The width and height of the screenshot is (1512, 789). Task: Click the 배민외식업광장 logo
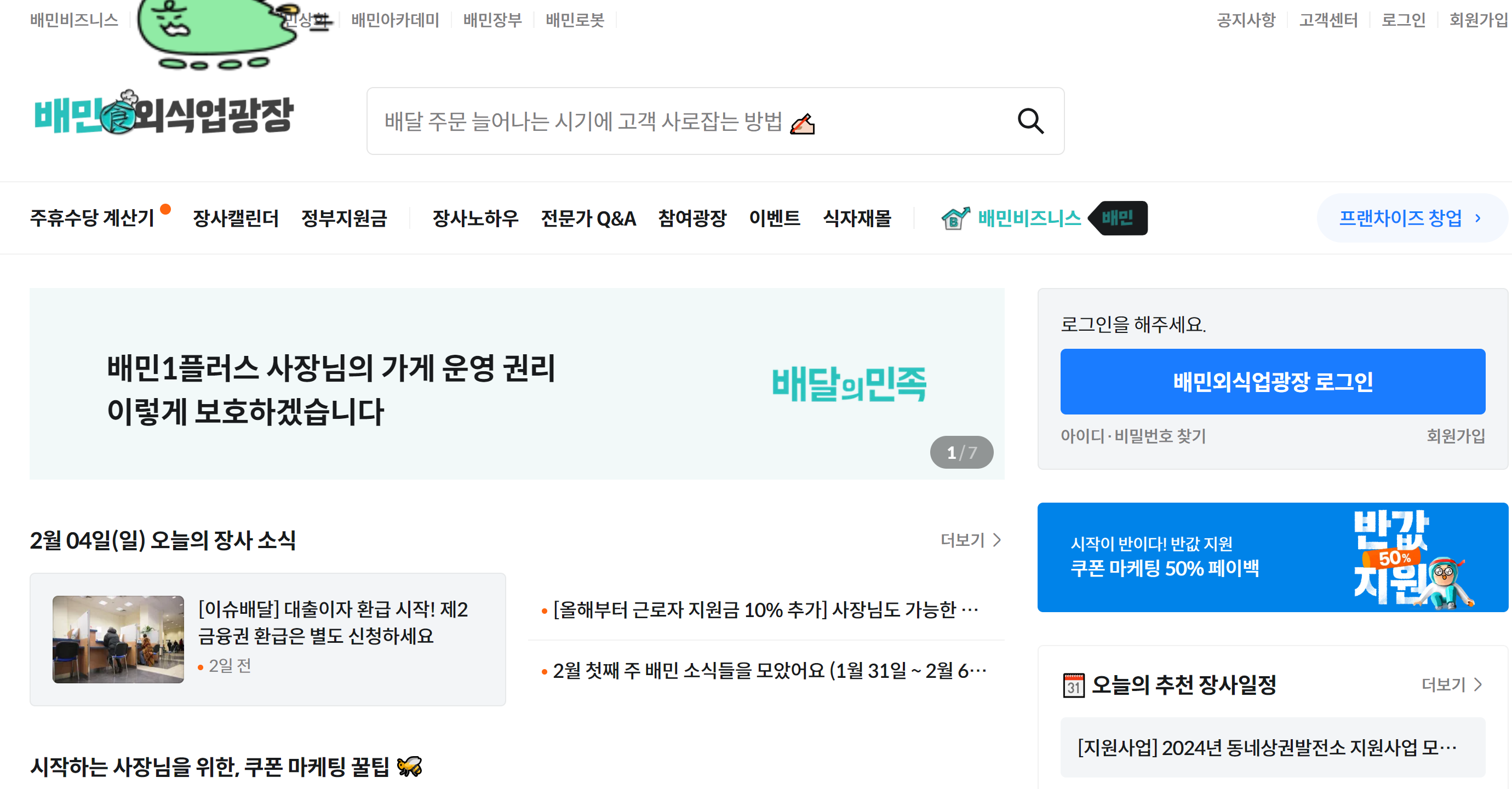[x=163, y=114]
